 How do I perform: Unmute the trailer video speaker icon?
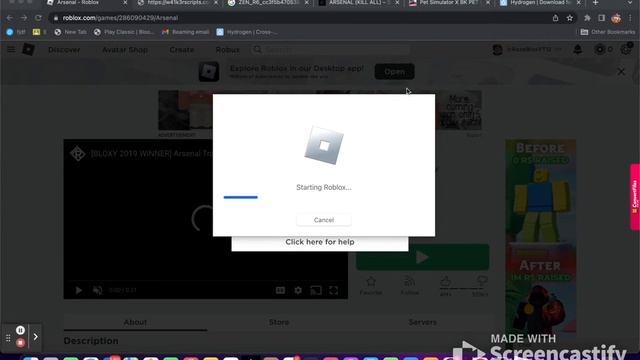point(98,290)
